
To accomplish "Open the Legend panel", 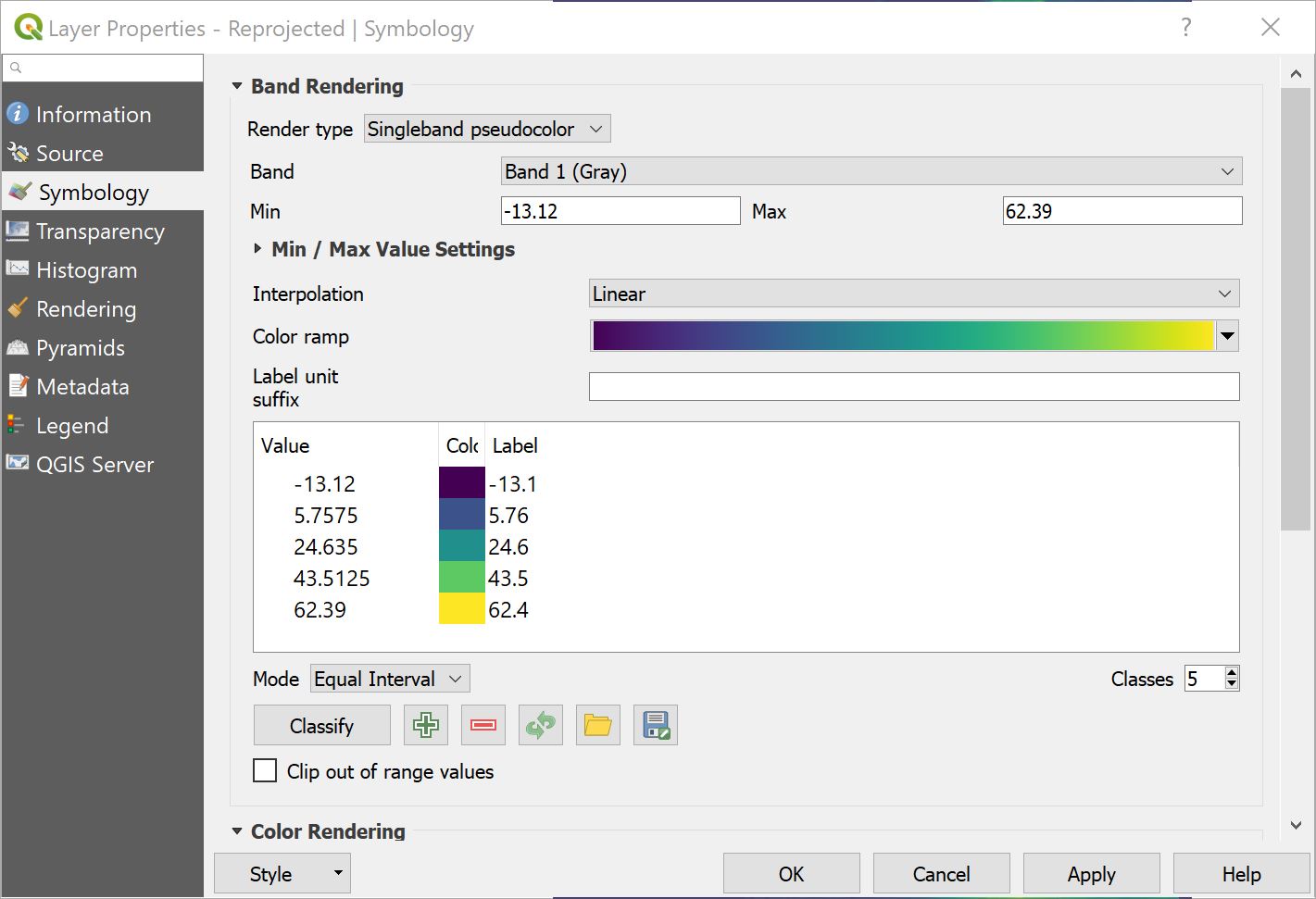I will (x=72, y=425).
